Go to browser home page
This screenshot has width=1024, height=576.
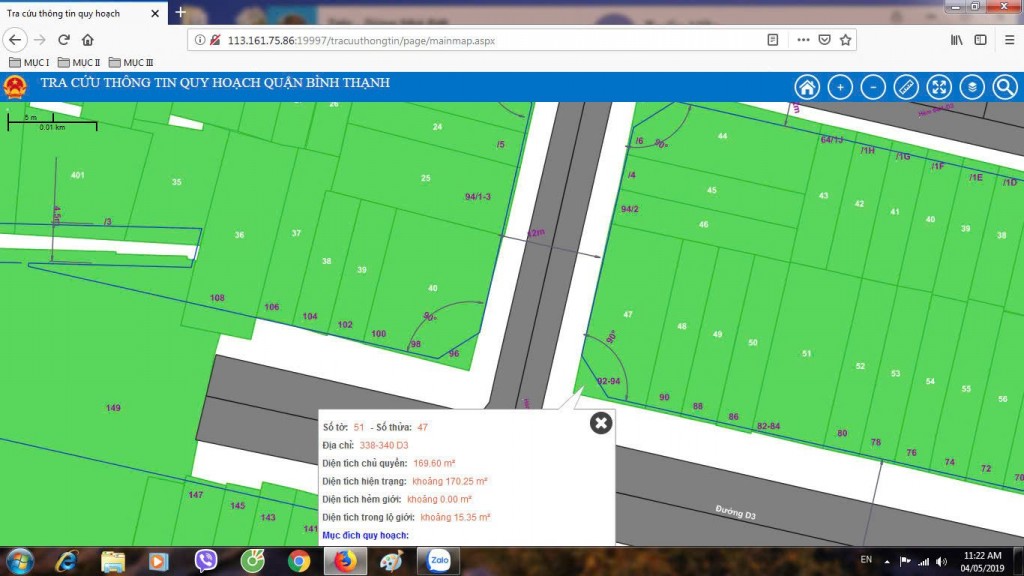click(x=88, y=40)
